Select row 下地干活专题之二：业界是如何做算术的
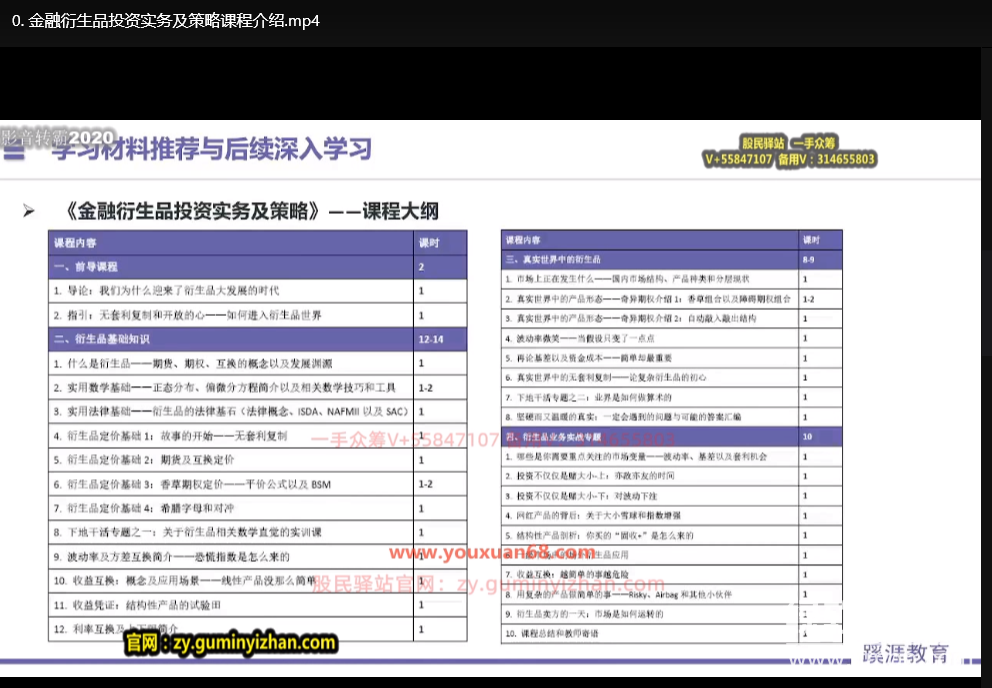992x688 pixels. pos(672,397)
